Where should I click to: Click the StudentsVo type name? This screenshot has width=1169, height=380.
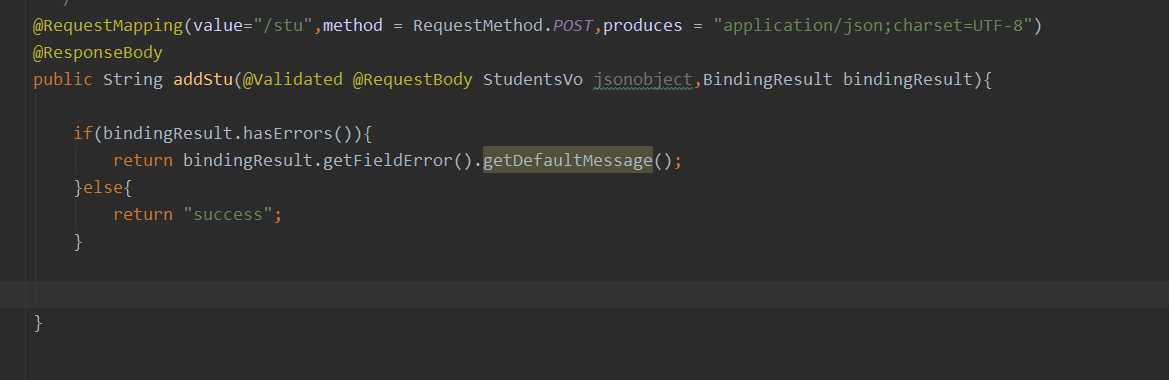[x=533, y=80]
